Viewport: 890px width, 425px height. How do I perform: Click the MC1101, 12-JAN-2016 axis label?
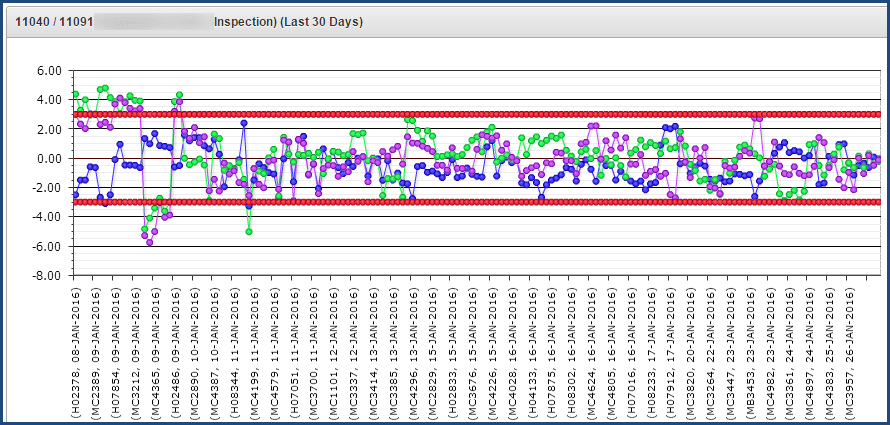click(x=332, y=352)
